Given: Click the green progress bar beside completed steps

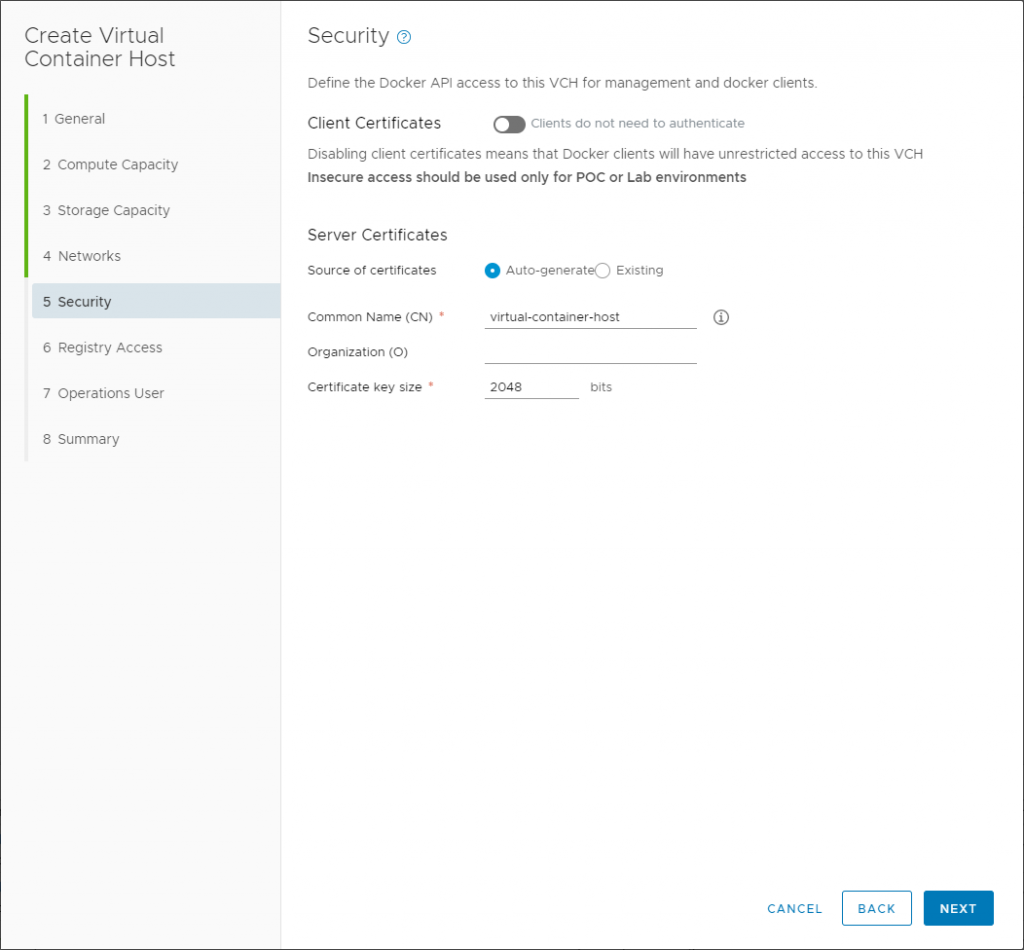Looking at the screenshot, I should [26, 187].
